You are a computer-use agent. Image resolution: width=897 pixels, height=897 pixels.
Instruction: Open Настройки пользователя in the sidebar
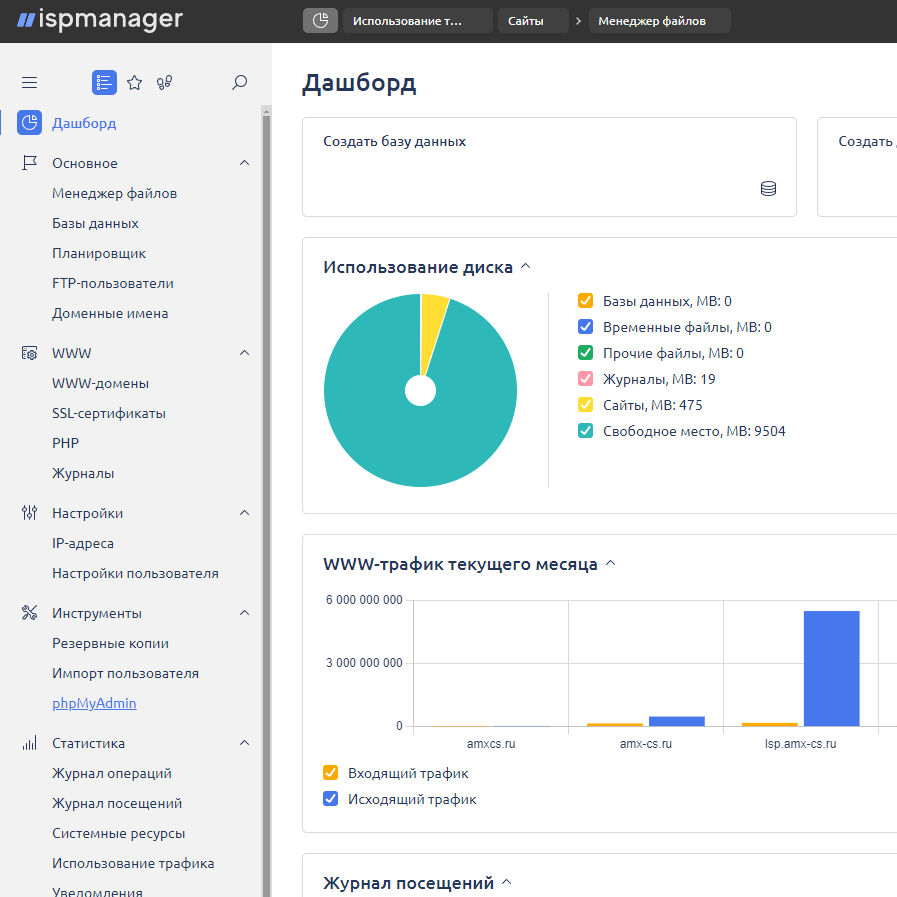click(135, 573)
